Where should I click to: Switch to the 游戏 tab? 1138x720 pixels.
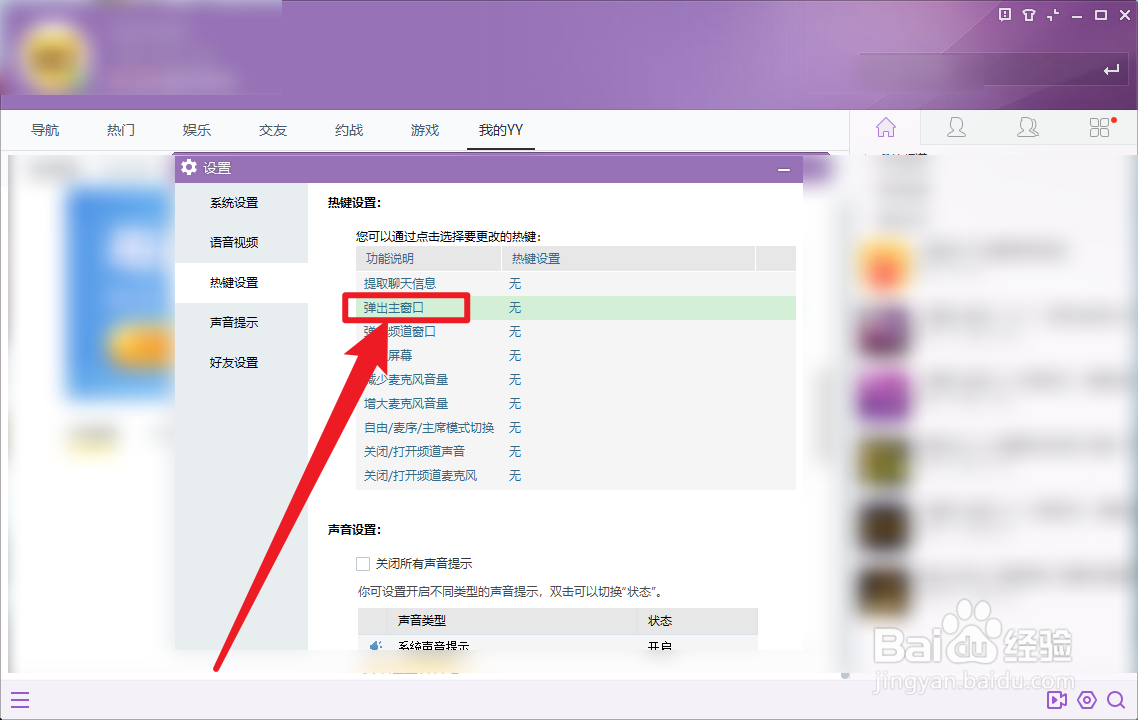(425, 130)
